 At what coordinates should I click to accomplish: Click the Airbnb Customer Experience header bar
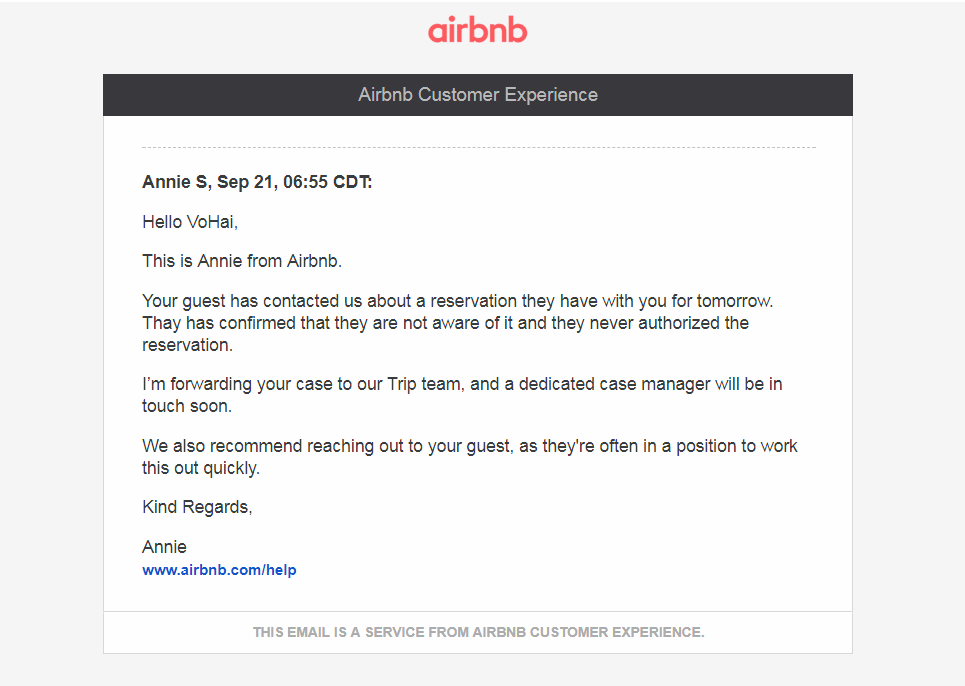(478, 95)
